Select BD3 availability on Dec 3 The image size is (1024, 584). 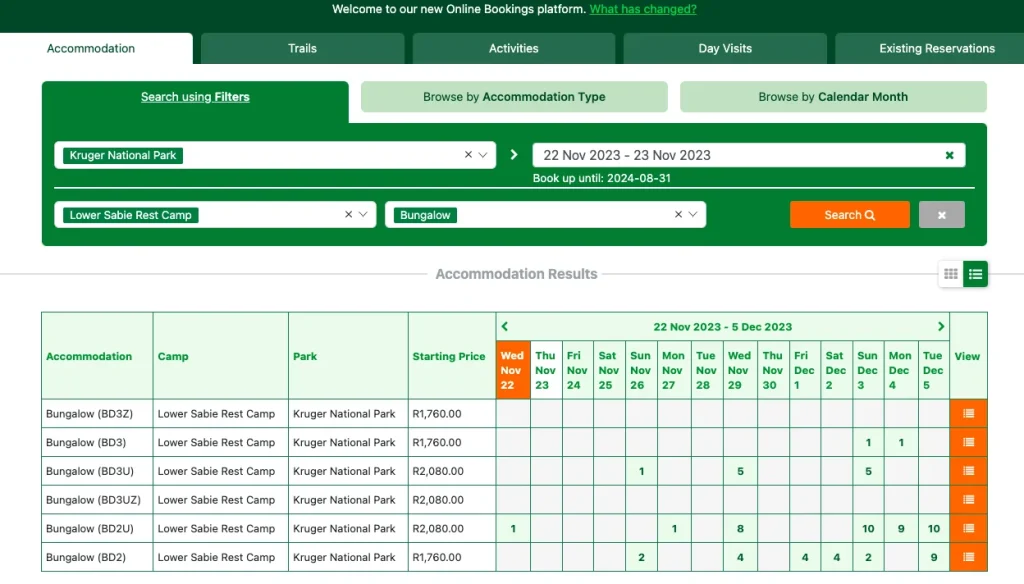(x=868, y=442)
